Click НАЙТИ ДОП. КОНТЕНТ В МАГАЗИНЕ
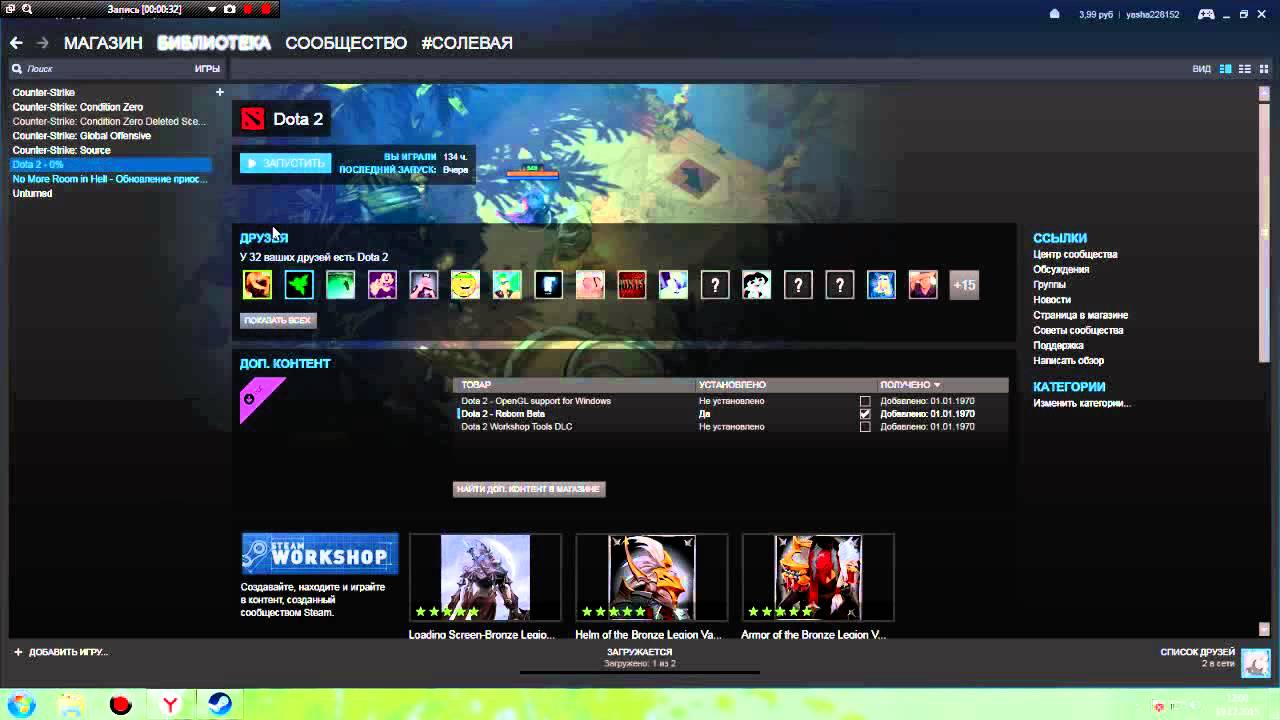The width and height of the screenshot is (1280, 720). [529, 489]
